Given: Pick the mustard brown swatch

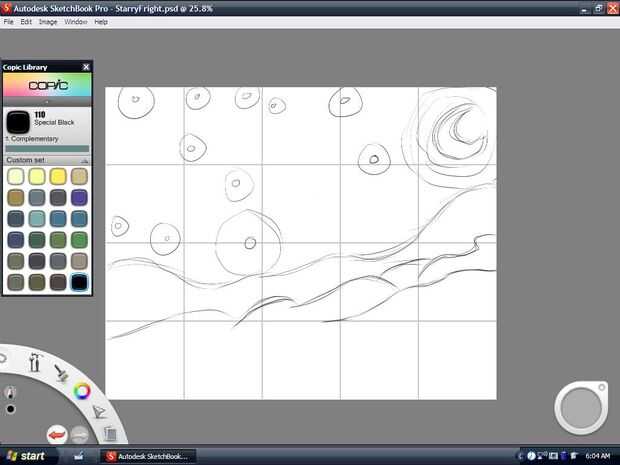Looking at the screenshot, I should [x=16, y=197].
